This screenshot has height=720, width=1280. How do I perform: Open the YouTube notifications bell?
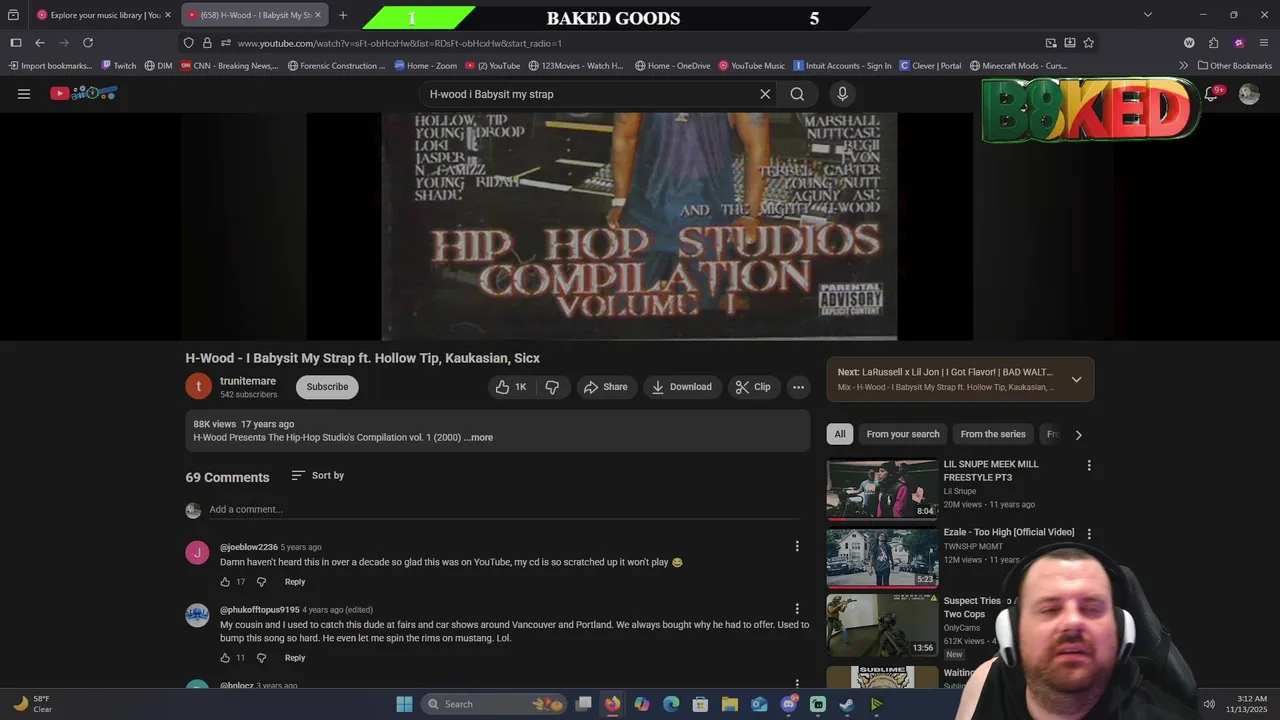click(x=1211, y=93)
